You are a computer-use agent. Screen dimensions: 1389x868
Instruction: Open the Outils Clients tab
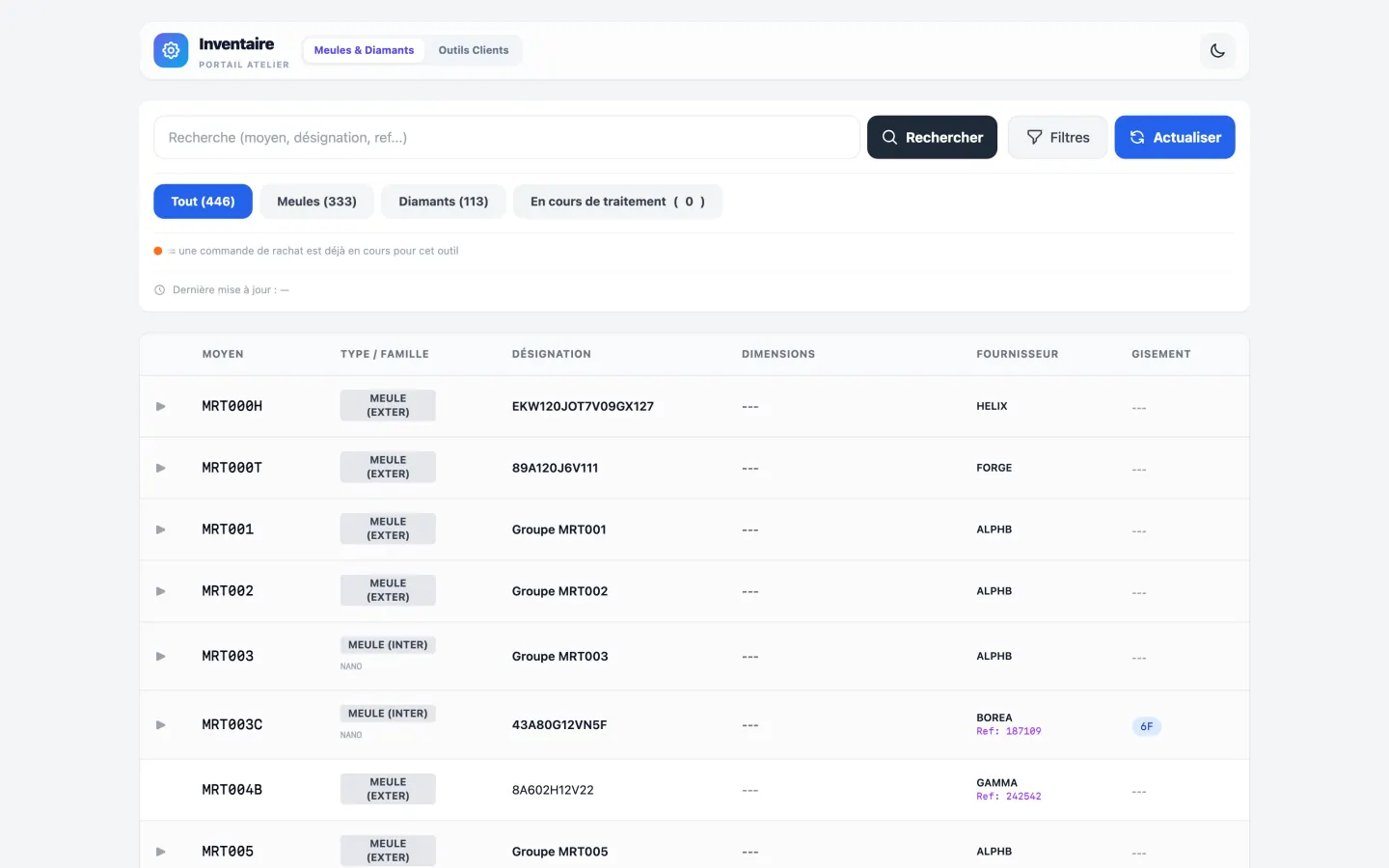[474, 50]
